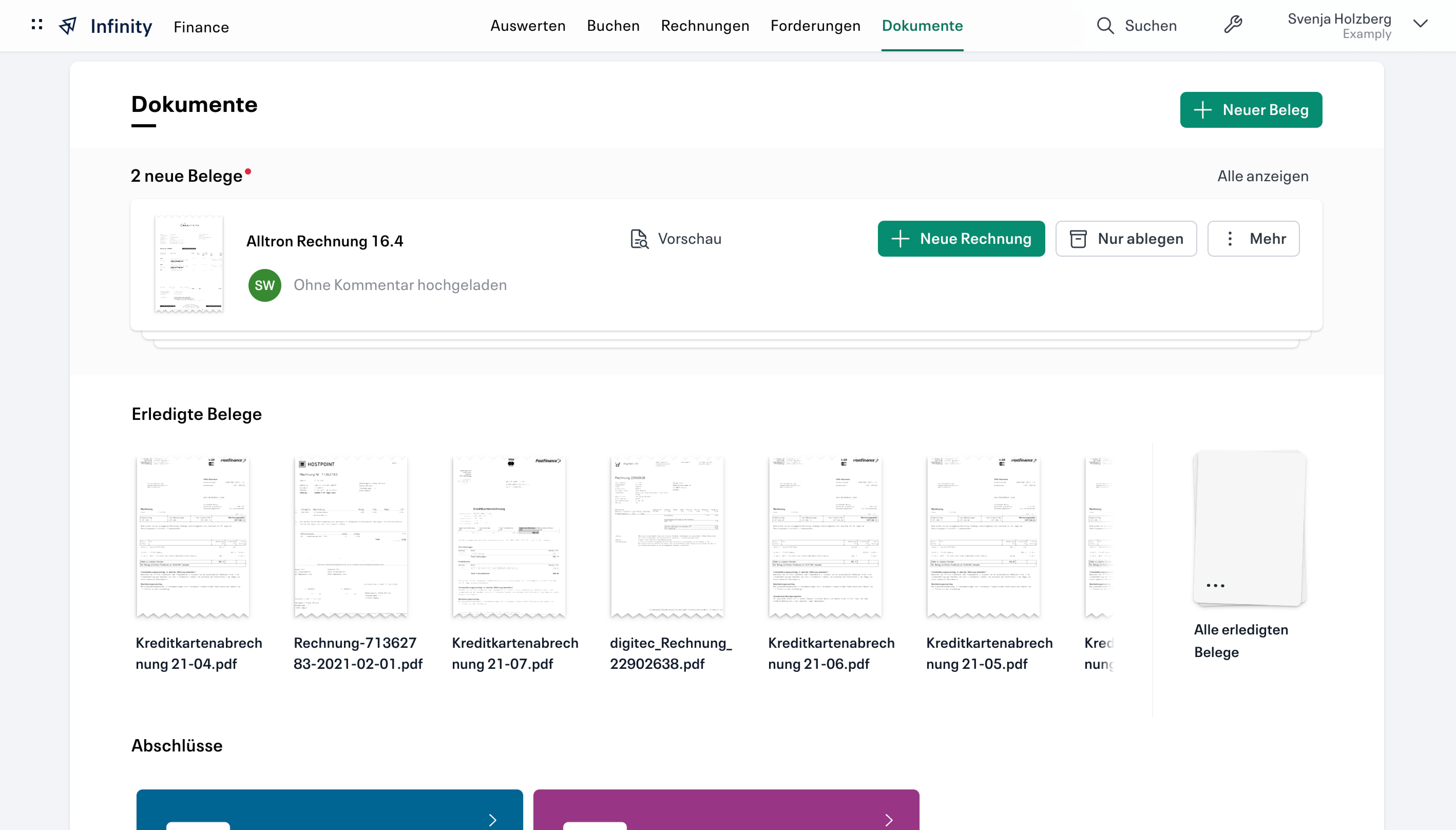Click the Infinity paper plane logo
Screen dimensions: 1456x830
coord(68,26)
